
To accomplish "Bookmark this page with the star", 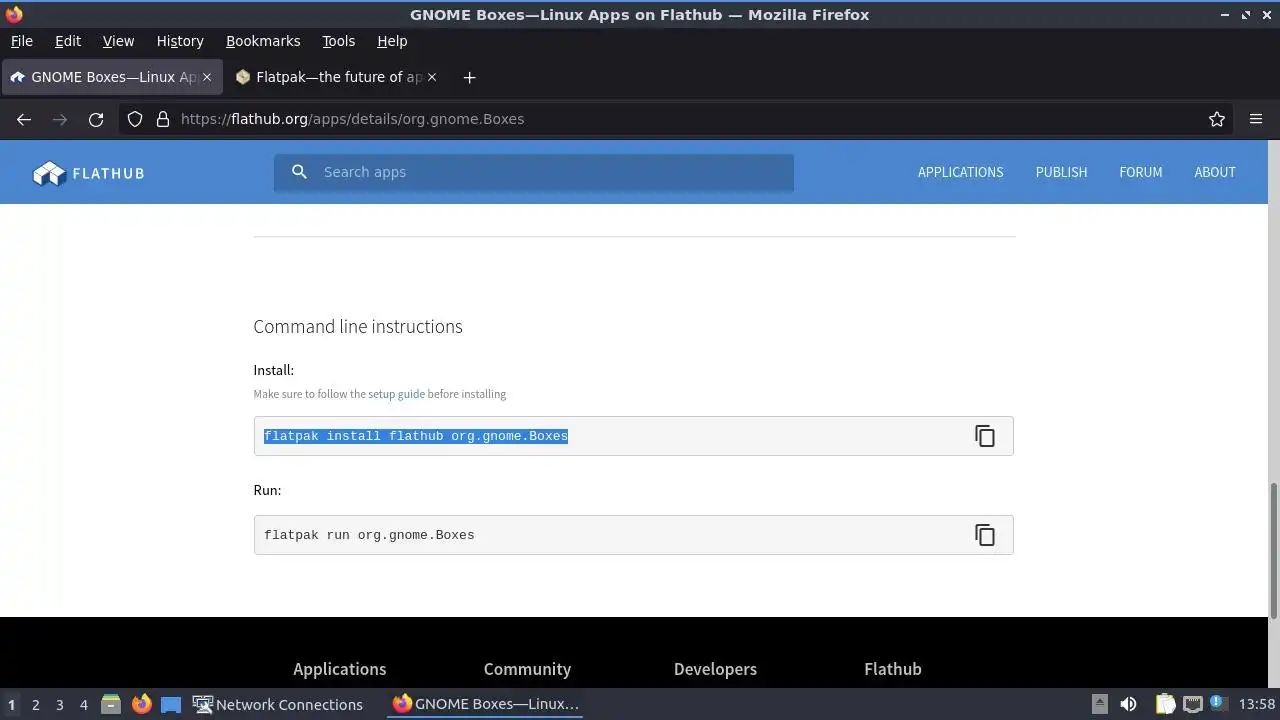I will (x=1217, y=119).
